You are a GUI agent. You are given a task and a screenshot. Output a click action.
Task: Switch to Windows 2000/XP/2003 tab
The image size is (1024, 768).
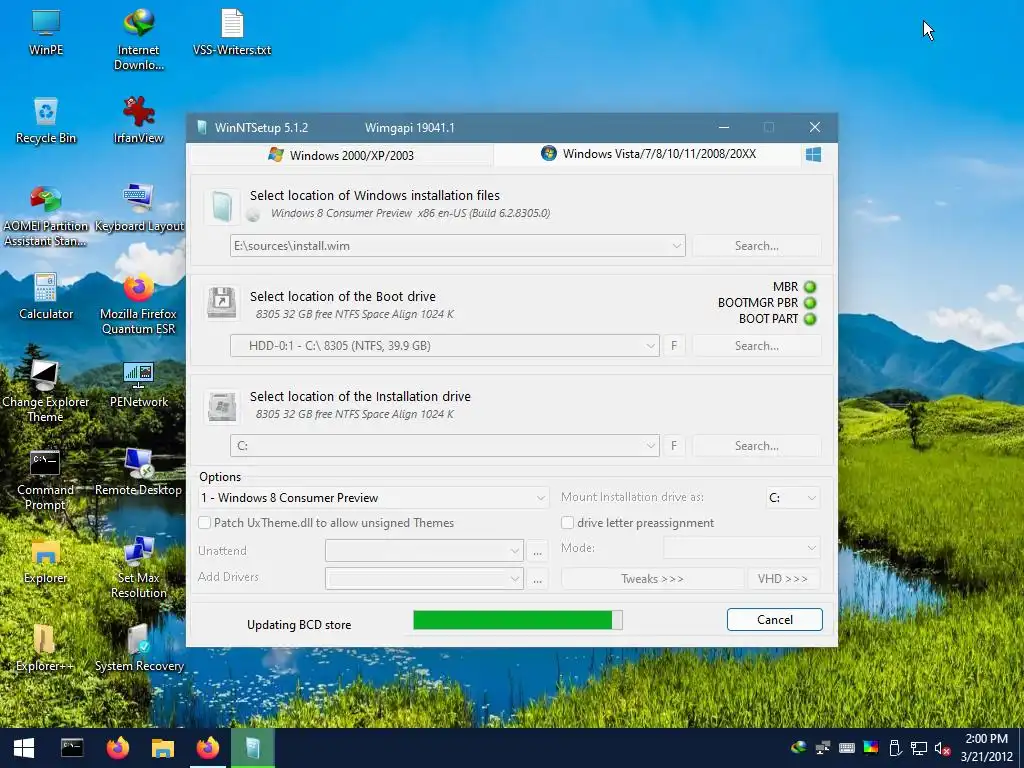341,155
